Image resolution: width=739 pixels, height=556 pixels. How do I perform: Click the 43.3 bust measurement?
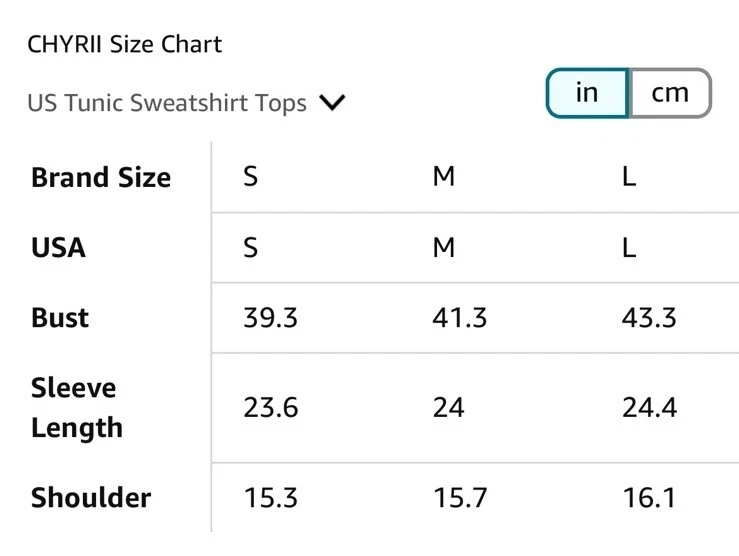[649, 318]
